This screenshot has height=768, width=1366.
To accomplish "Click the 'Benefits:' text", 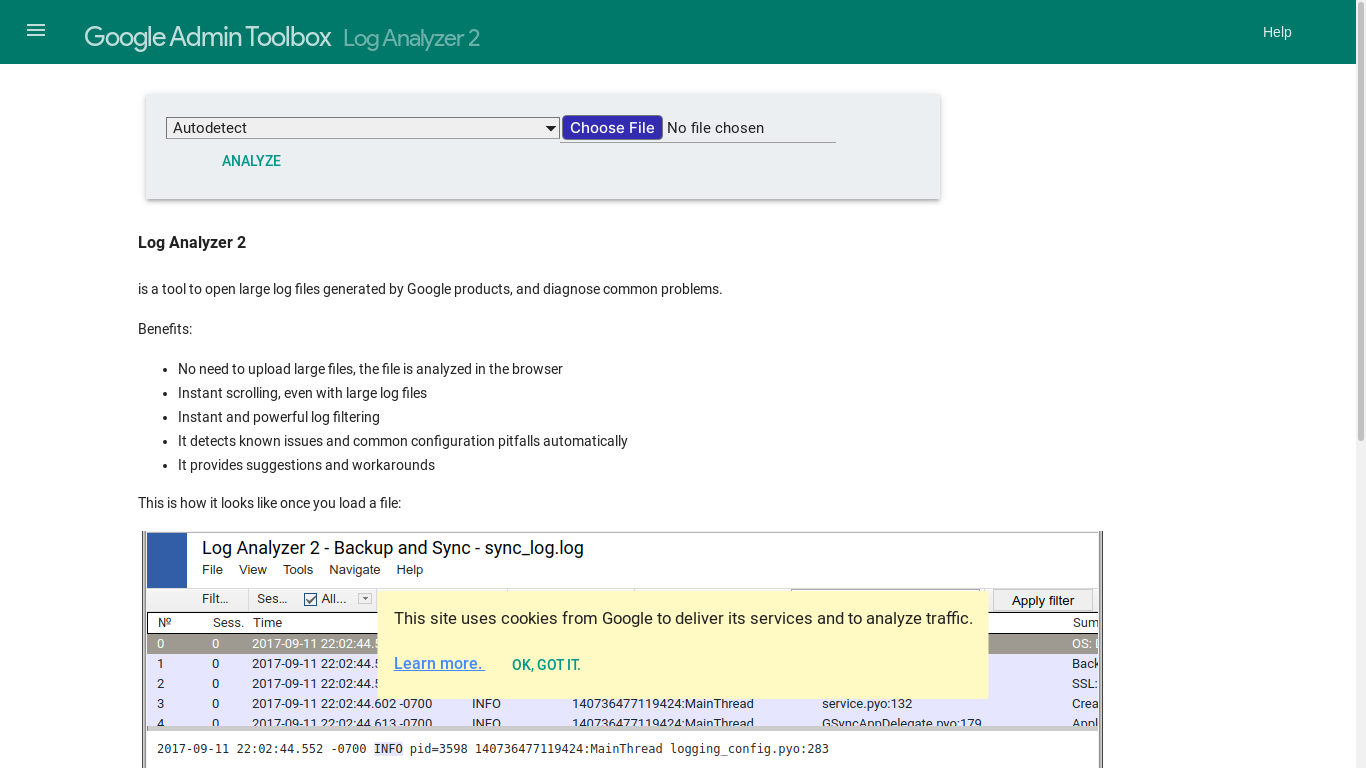I will click(165, 329).
